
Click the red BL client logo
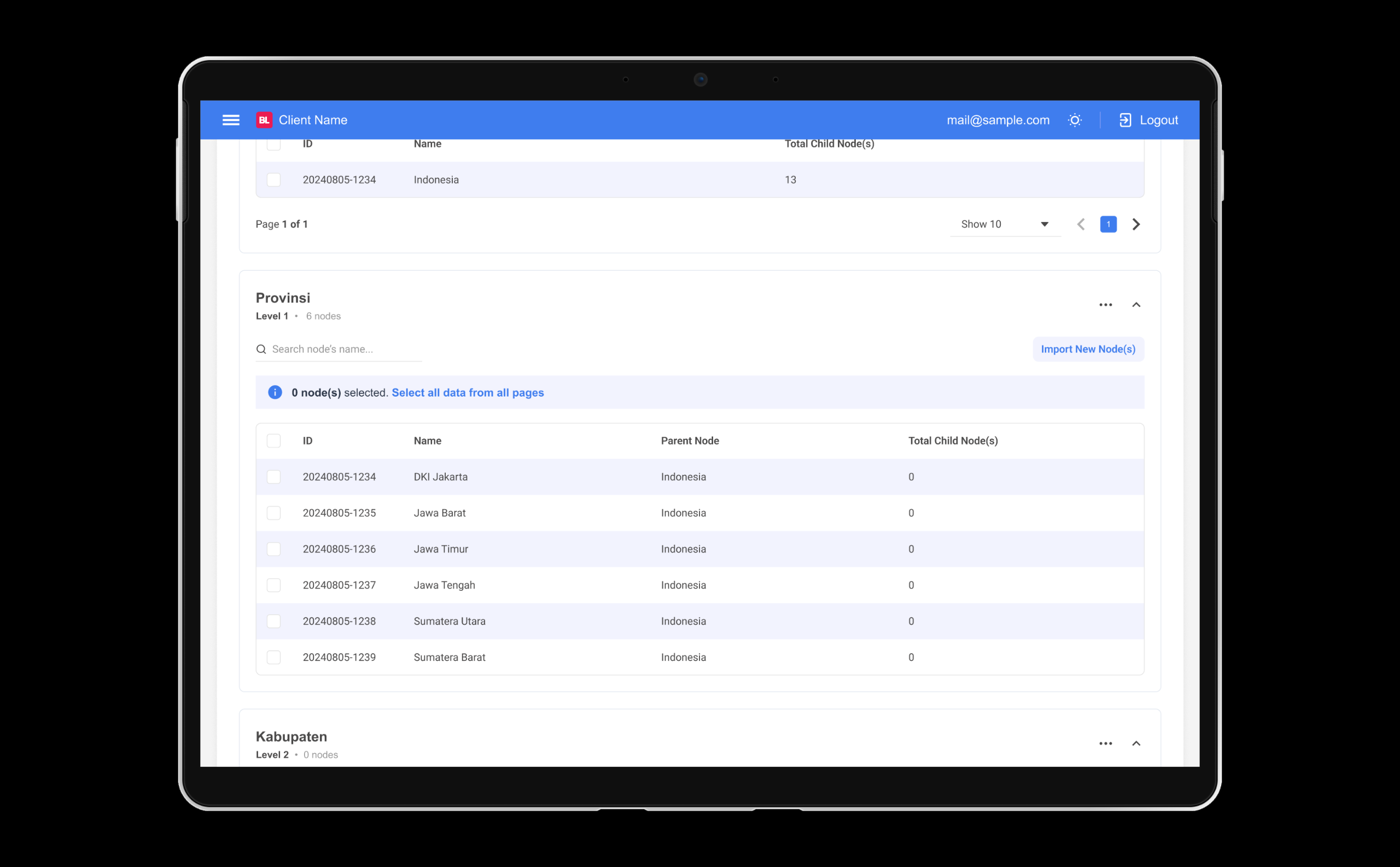point(264,120)
